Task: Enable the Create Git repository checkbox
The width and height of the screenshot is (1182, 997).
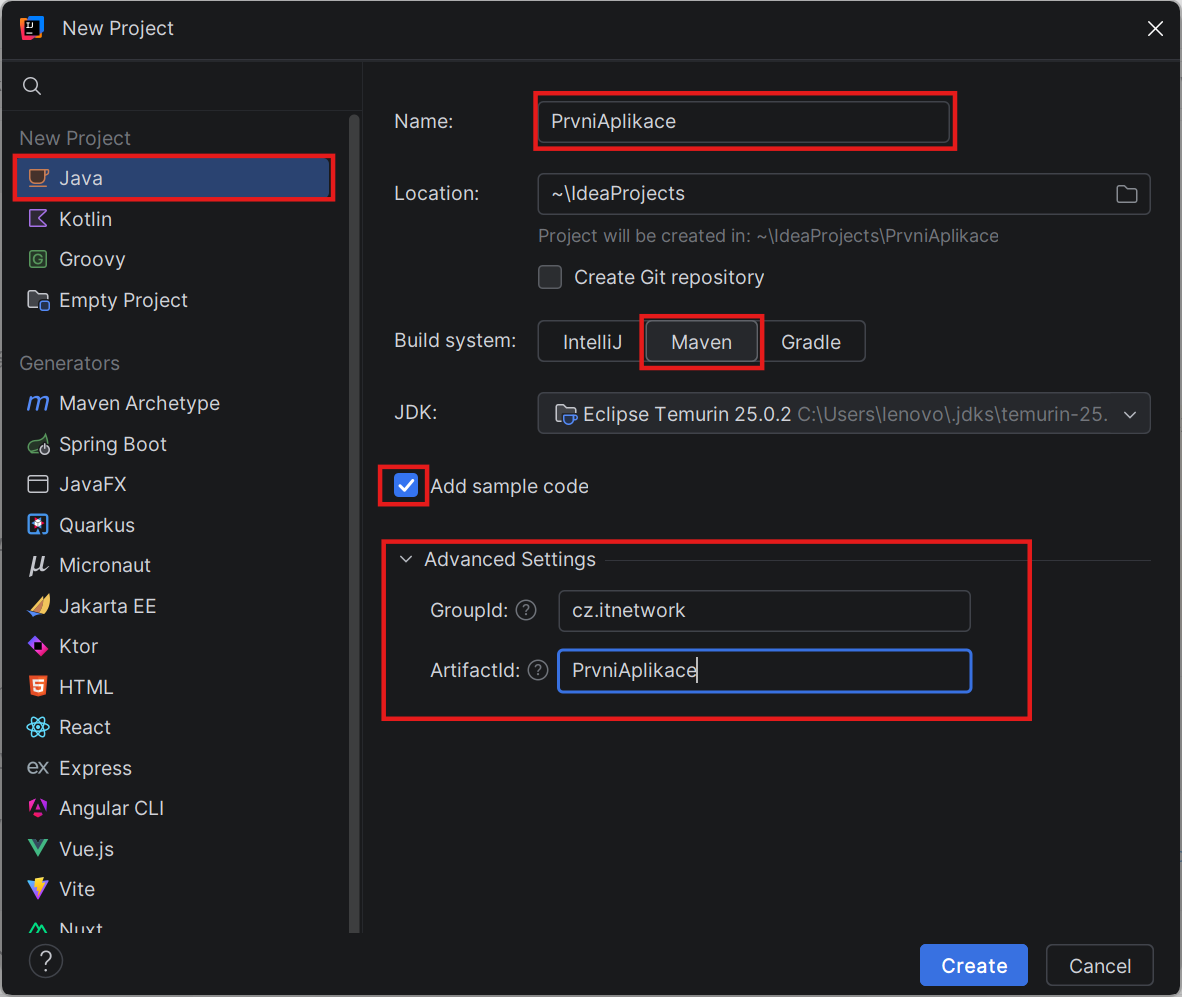Action: pos(550,277)
